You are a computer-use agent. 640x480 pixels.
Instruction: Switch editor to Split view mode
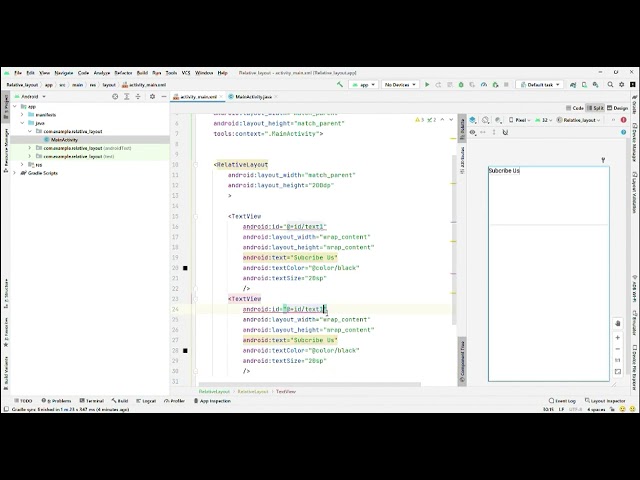(x=595, y=108)
